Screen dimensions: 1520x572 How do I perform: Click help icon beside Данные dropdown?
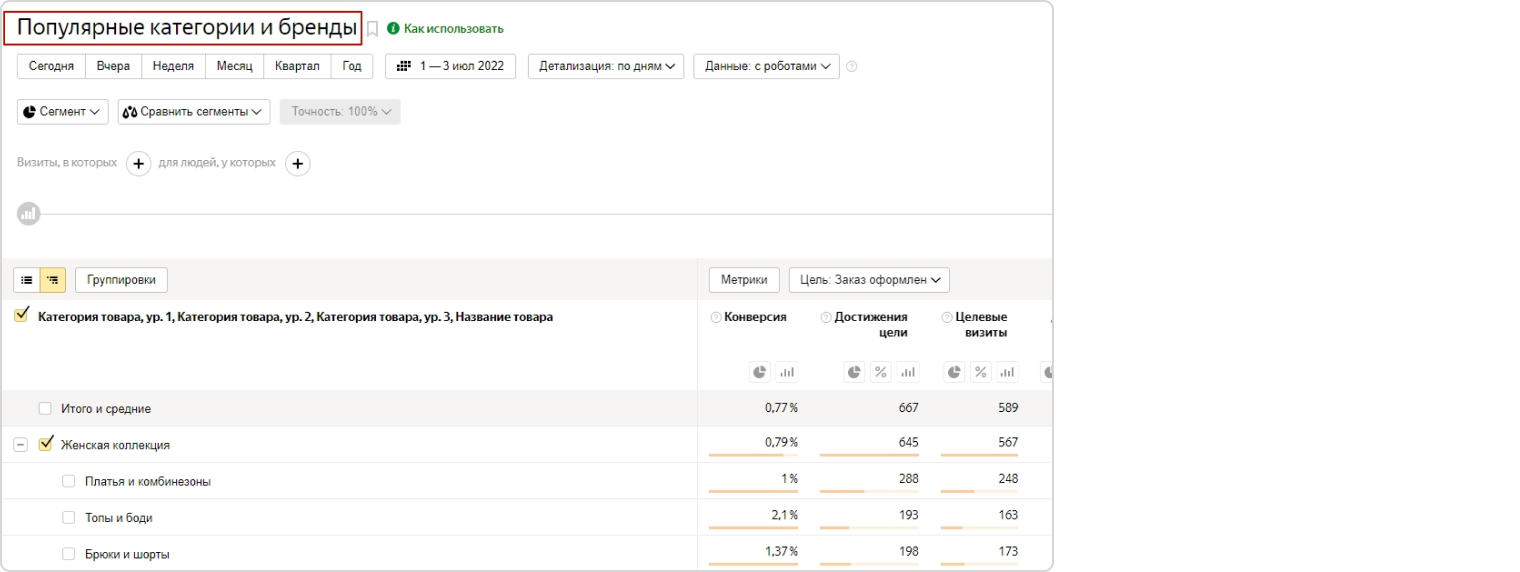(x=852, y=67)
